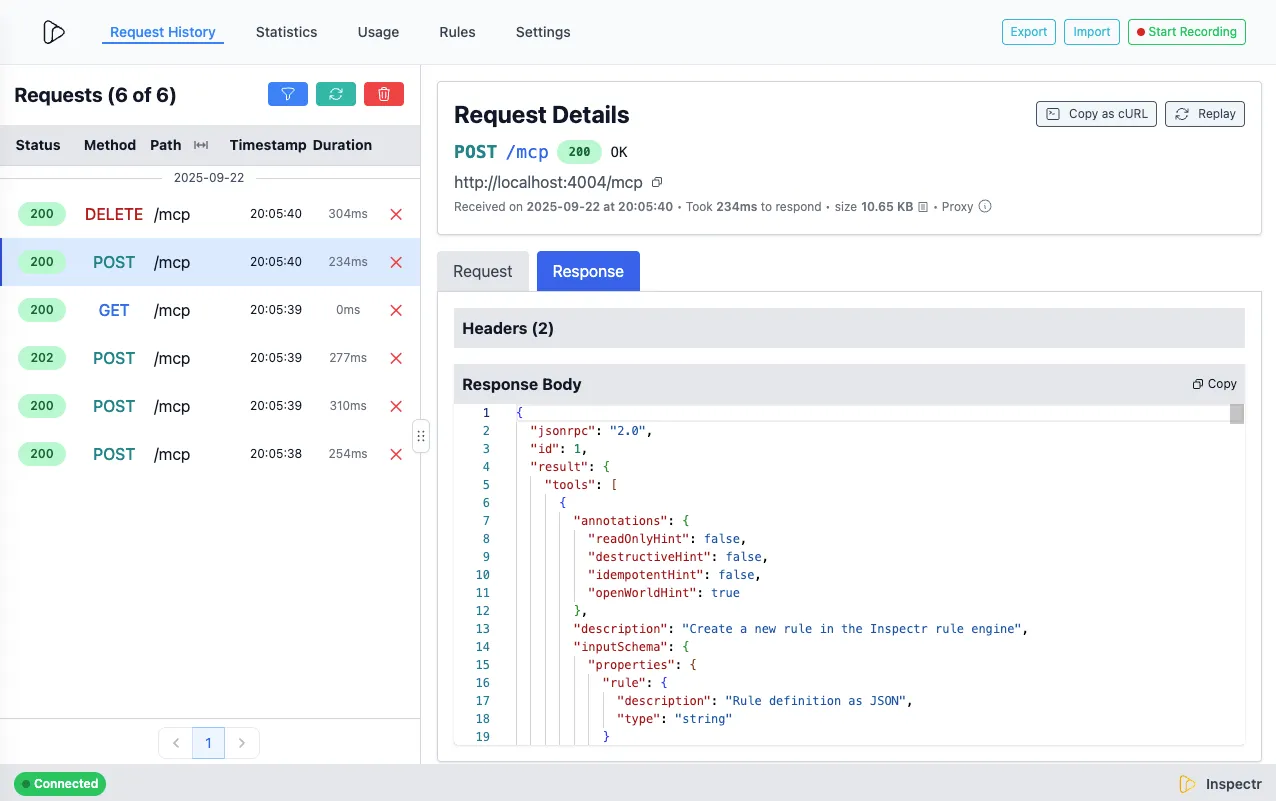Remove the POST /mcp 310ms request

(396, 406)
